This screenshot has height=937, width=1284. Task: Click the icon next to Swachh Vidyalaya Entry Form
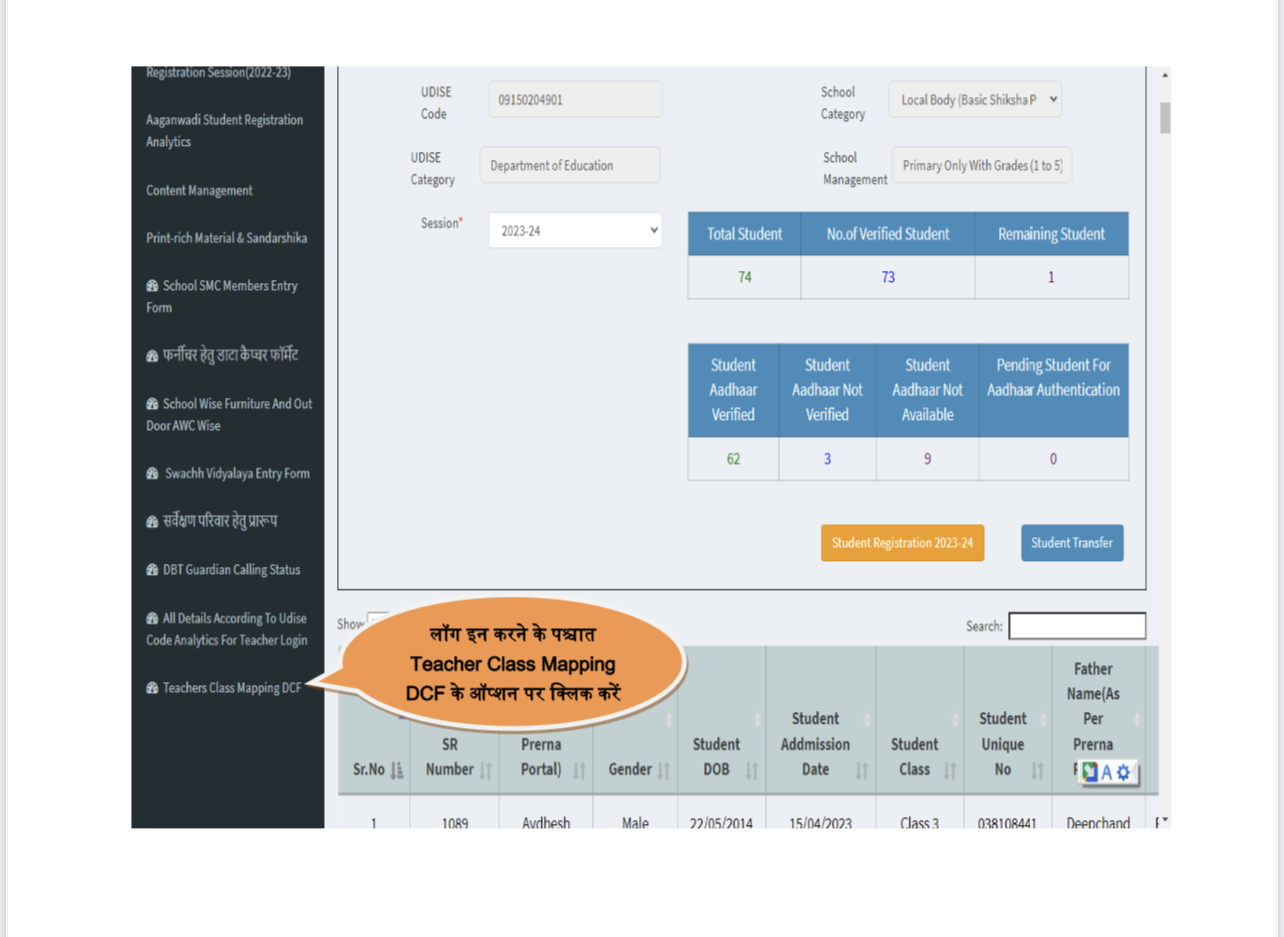[152, 474]
